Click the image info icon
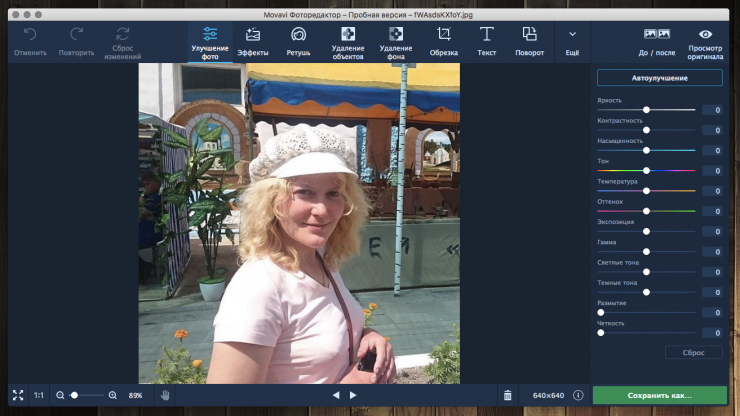Viewport: 740px width, 416px height. (578, 396)
